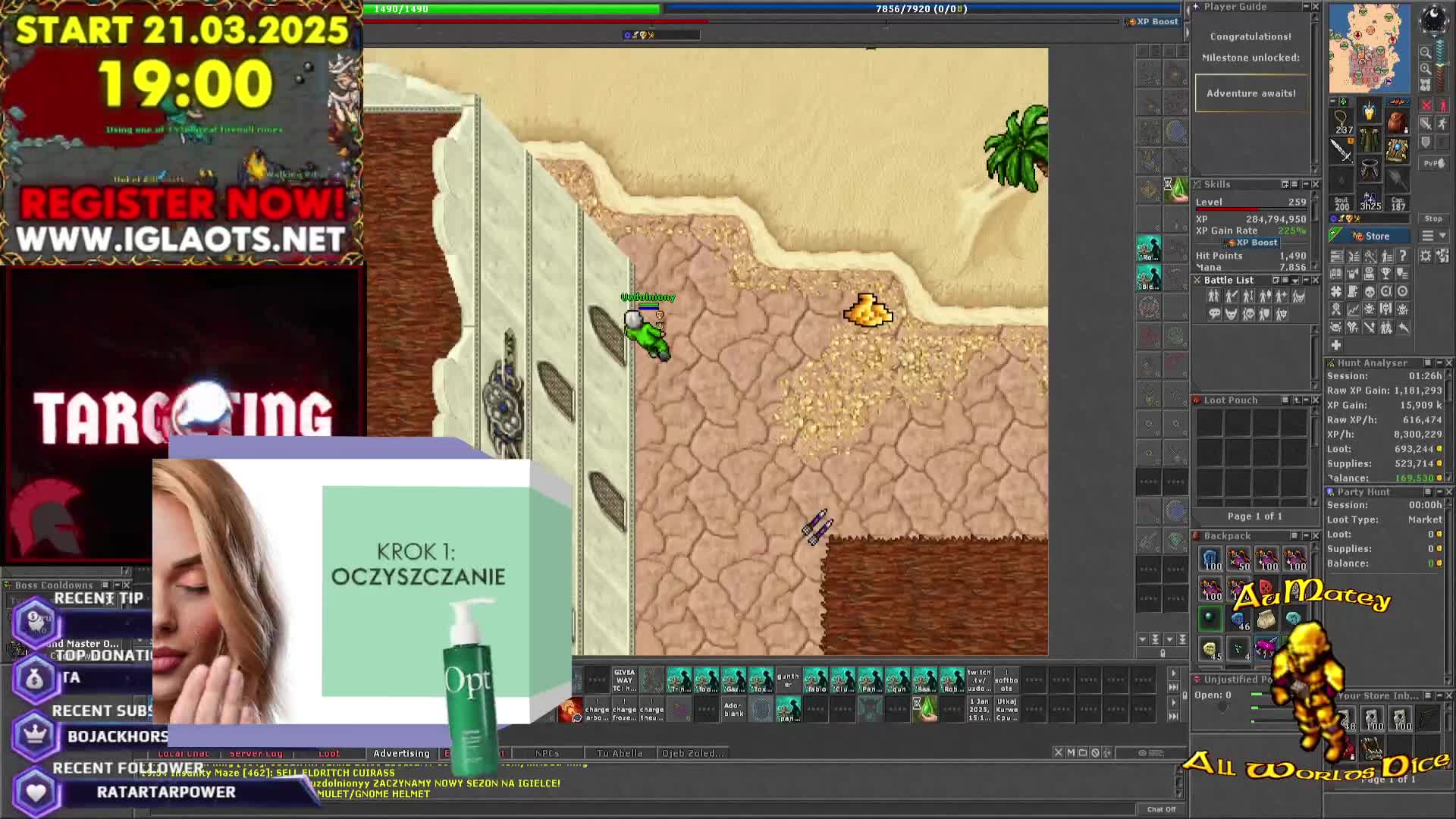
Task: Click the XP Boost label near the top bar
Action: (1153, 21)
